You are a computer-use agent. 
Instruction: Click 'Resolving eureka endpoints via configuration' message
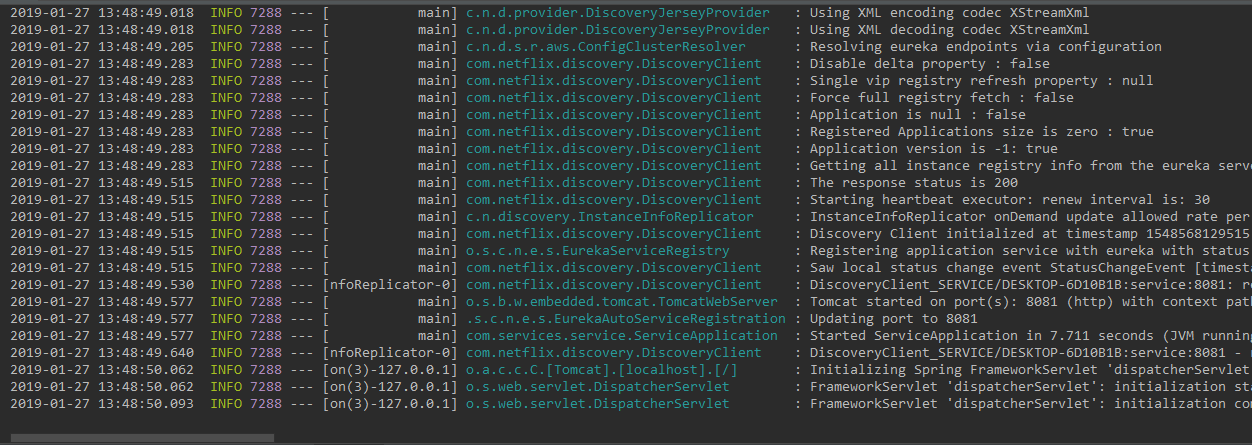click(985, 47)
